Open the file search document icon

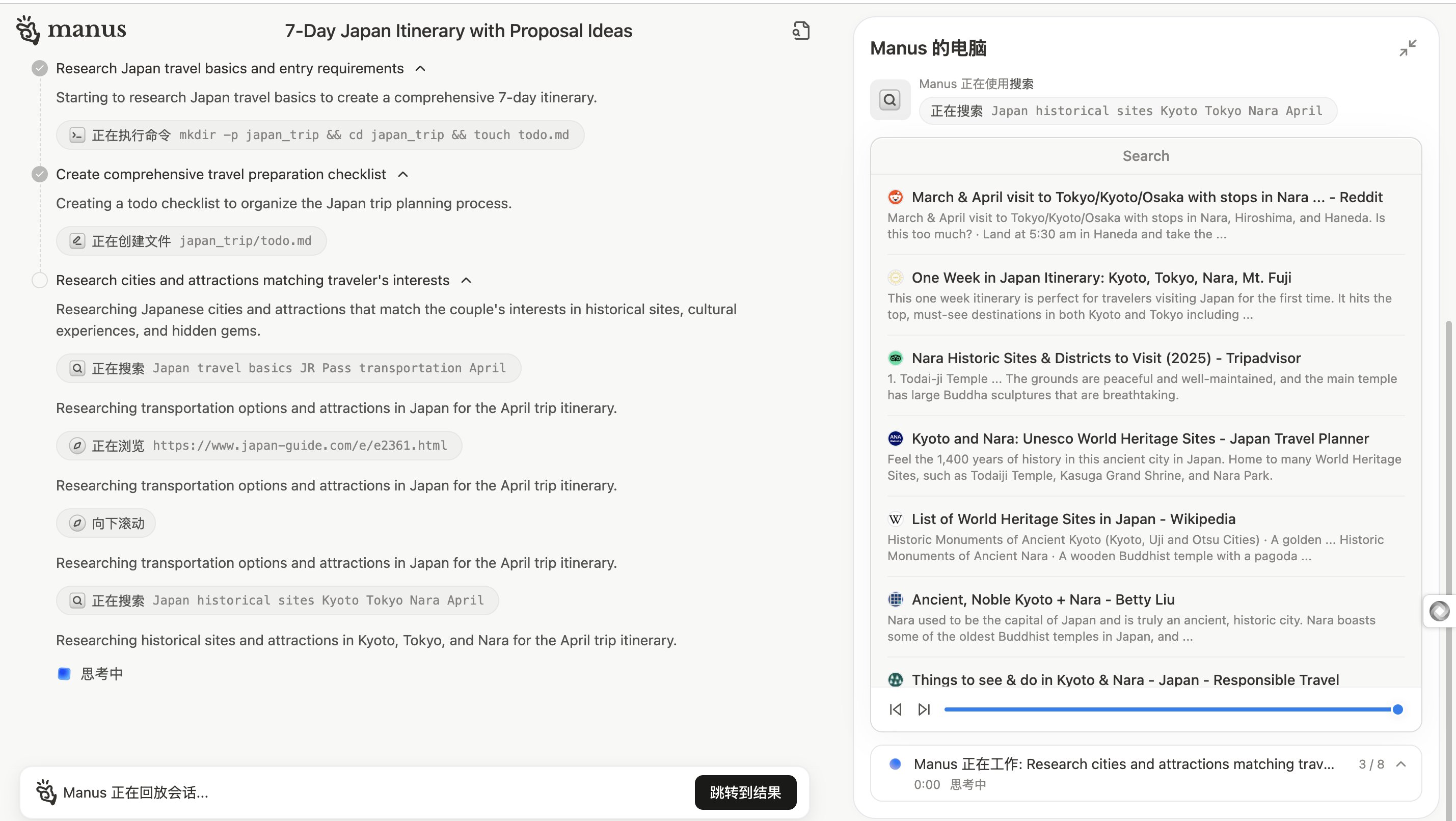[x=800, y=31]
